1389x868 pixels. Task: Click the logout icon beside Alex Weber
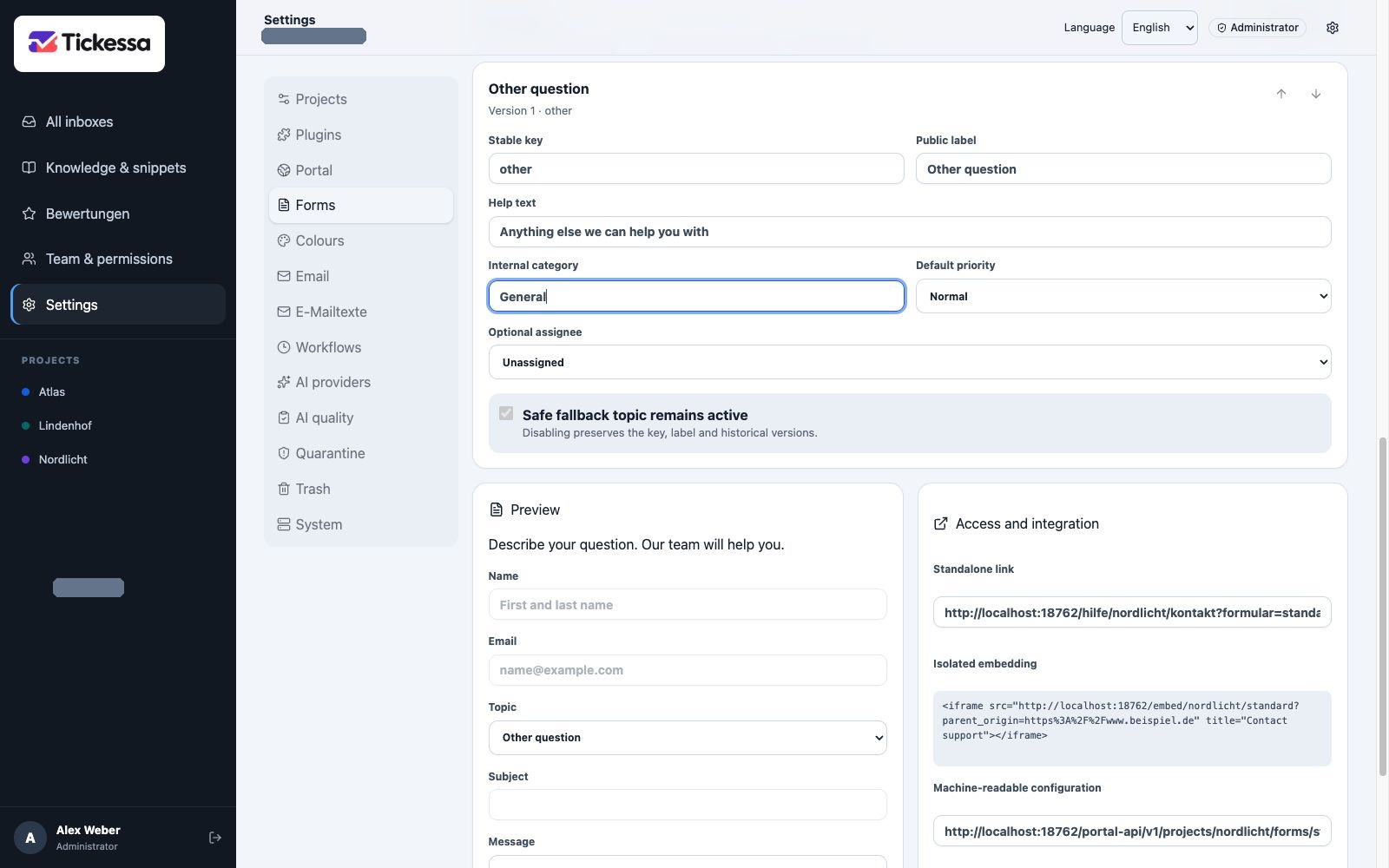tap(215, 838)
